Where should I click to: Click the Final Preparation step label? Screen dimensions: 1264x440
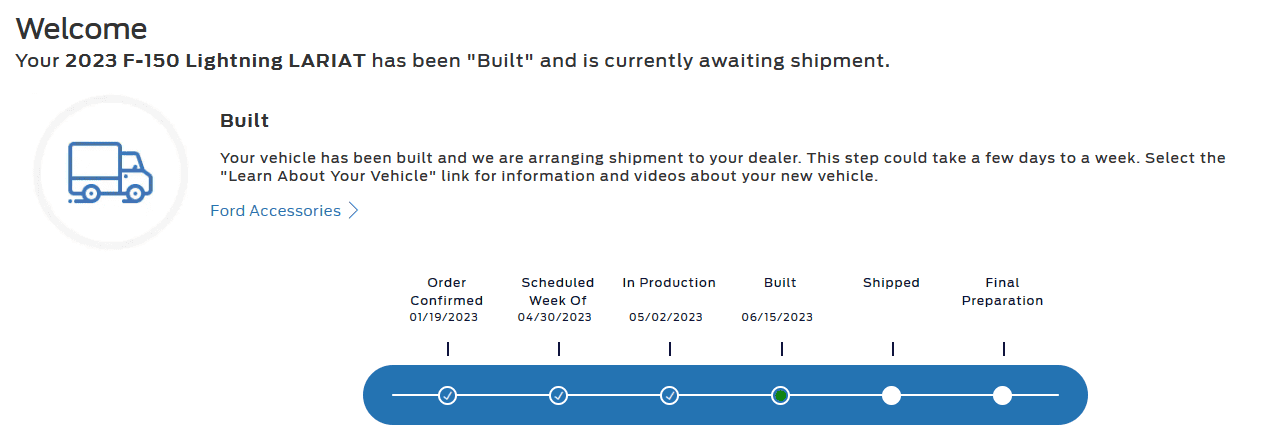point(1002,291)
